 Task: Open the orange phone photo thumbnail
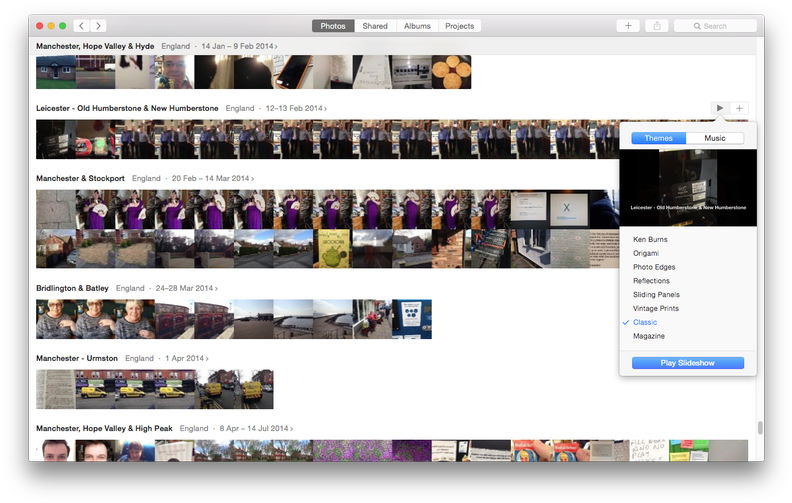[x=293, y=72]
